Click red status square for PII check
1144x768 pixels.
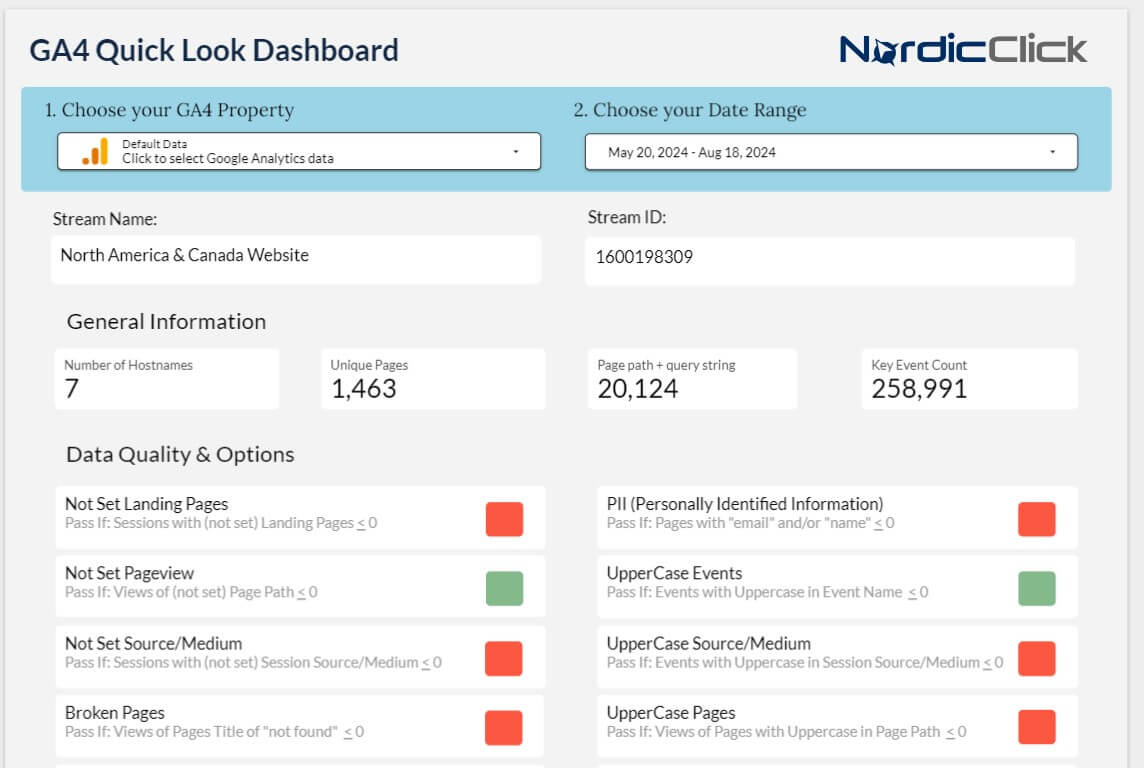point(1037,519)
